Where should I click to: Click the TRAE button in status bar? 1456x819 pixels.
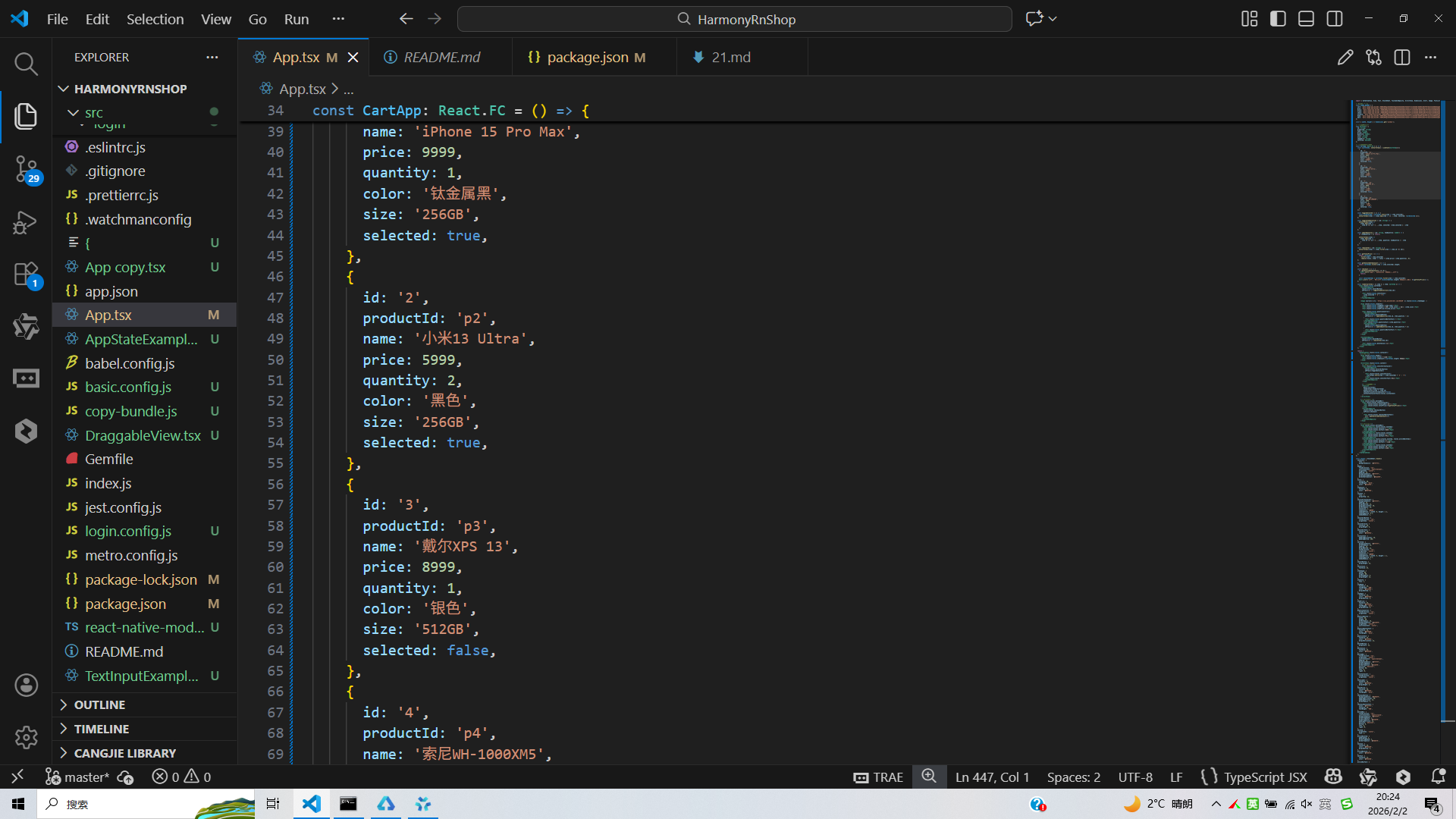[x=878, y=777]
